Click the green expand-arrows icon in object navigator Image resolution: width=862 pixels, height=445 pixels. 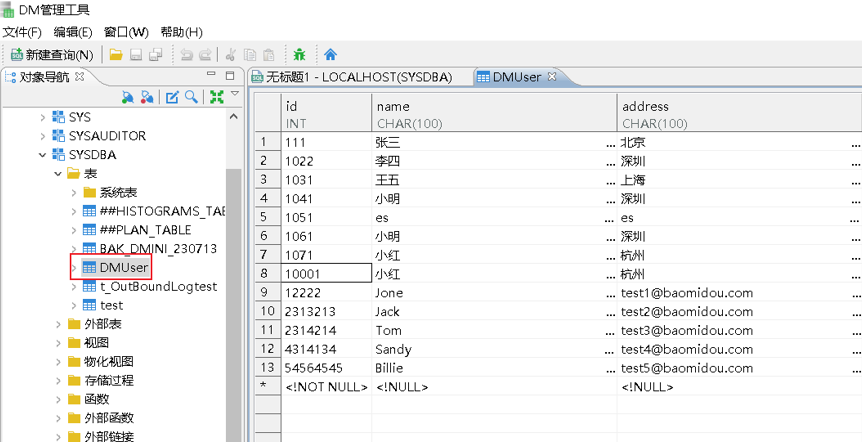click(x=216, y=97)
